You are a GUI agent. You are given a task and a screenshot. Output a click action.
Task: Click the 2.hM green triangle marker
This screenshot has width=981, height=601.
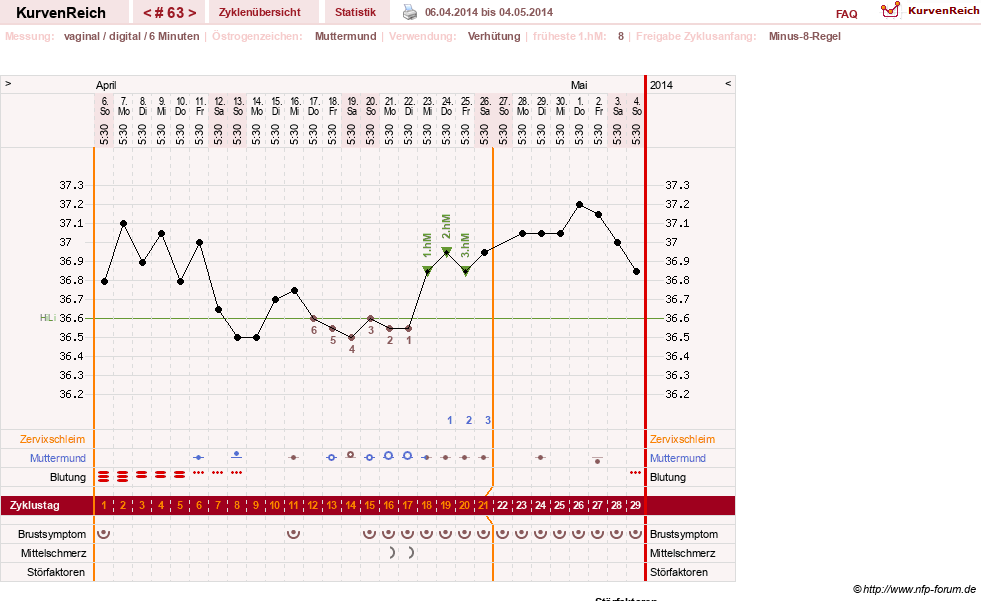(x=447, y=251)
